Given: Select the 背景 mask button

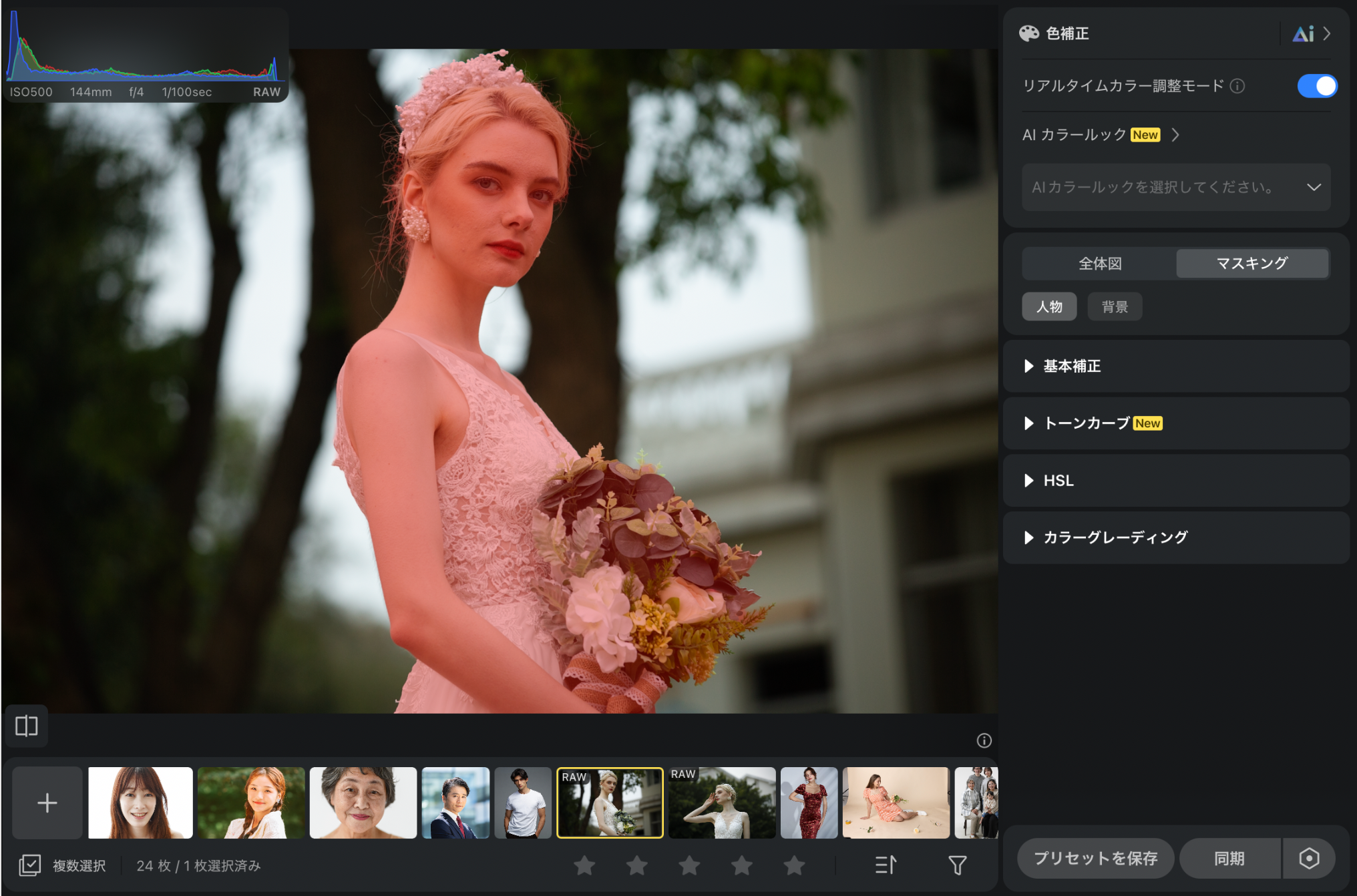Looking at the screenshot, I should [1115, 306].
